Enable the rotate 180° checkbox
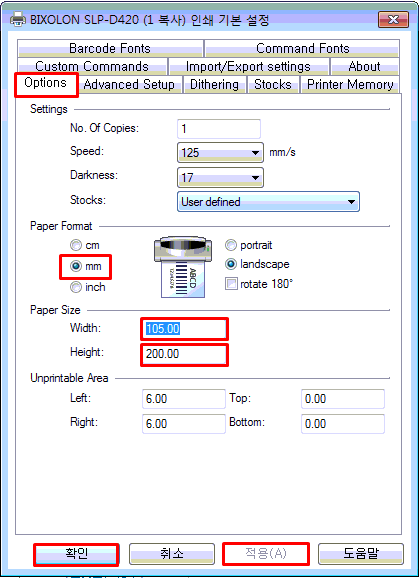The image size is (420, 578). coord(231,284)
